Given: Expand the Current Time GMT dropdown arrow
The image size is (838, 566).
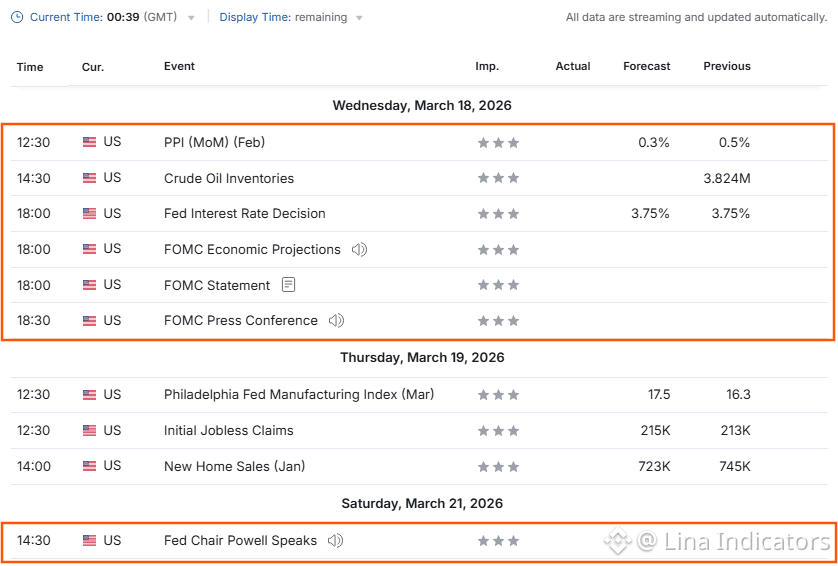Looking at the screenshot, I should [x=191, y=18].
